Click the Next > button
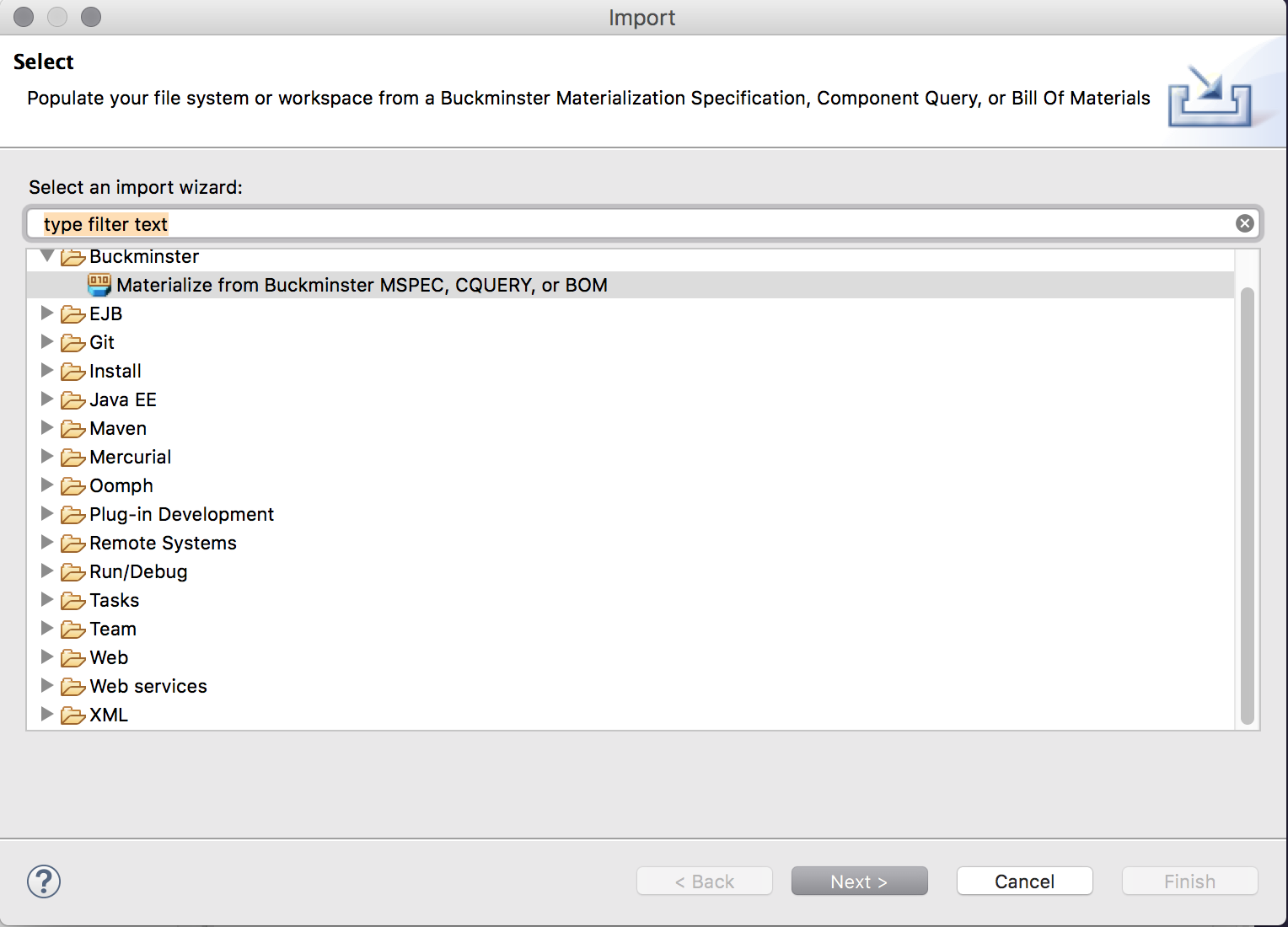Image resolution: width=1288 pixels, height=927 pixels. pyautogui.click(x=859, y=881)
